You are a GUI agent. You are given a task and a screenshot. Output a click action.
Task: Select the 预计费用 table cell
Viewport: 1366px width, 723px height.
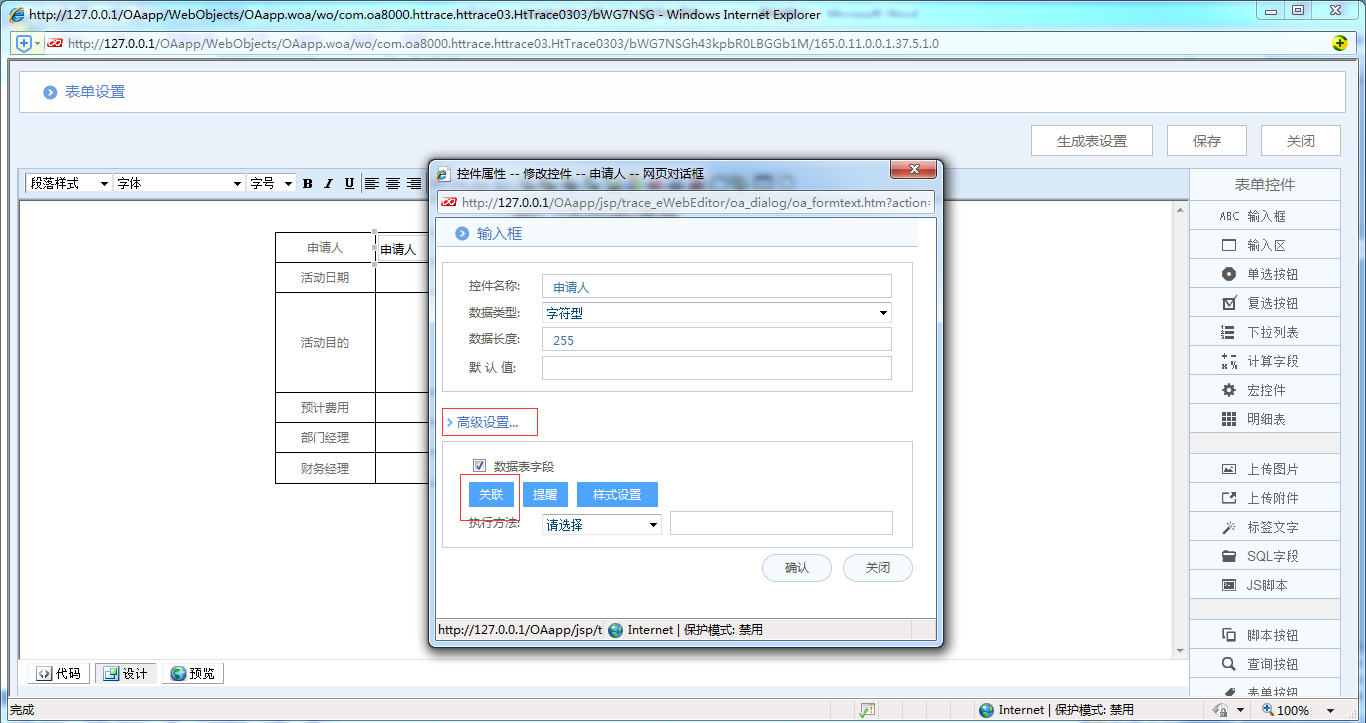(x=325, y=407)
